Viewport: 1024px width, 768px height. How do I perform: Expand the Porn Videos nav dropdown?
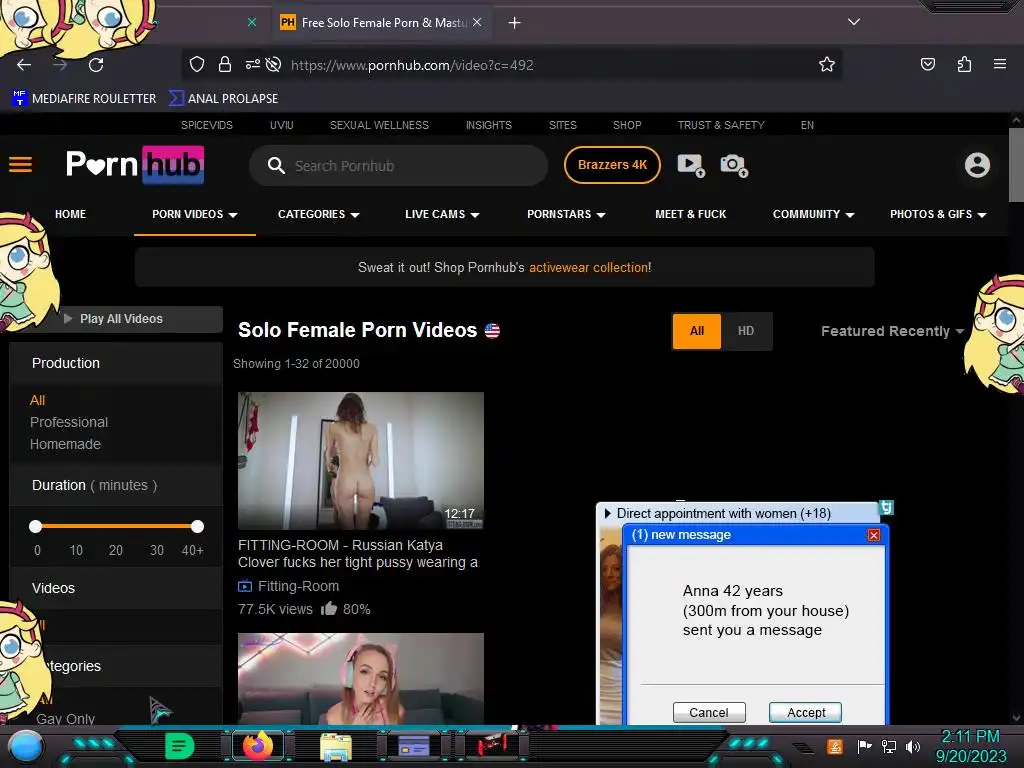[x=195, y=214]
